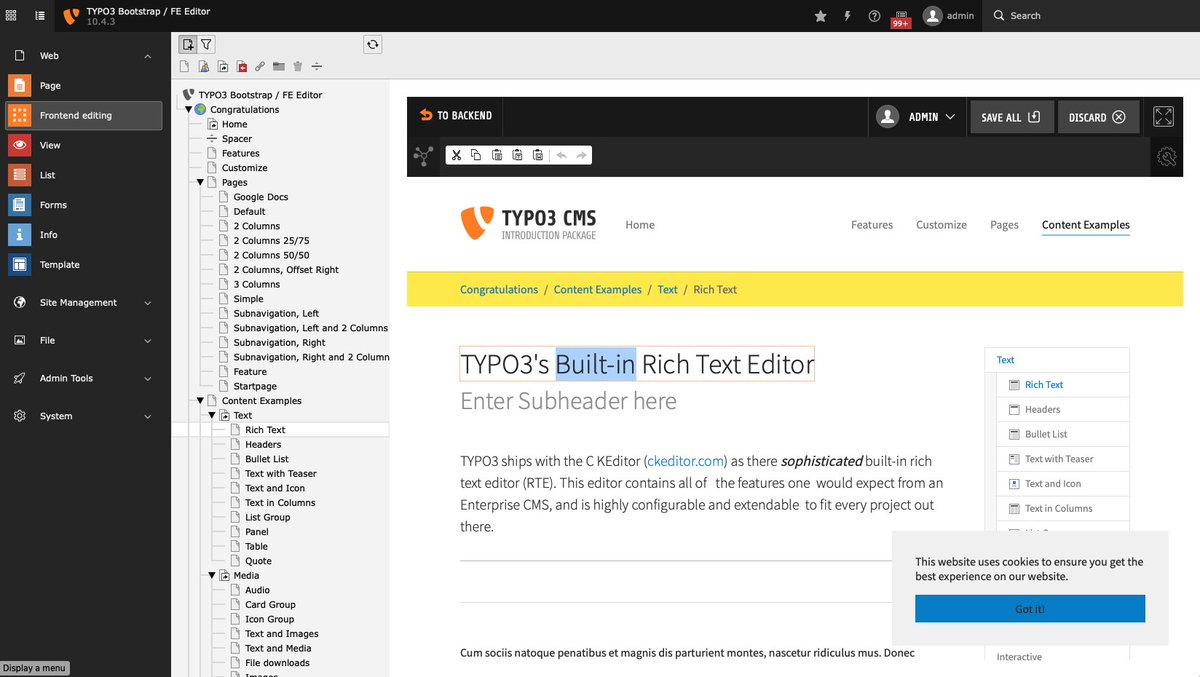Screen dimensions: 1200x677
Task: Open the Features navigation item
Action: click(872, 225)
